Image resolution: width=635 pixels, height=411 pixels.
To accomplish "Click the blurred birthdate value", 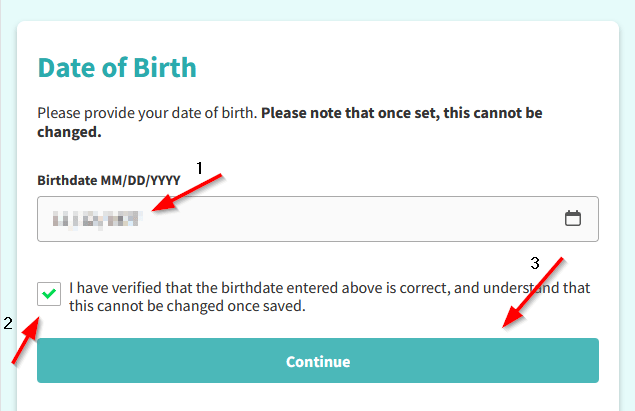I will (x=96, y=219).
